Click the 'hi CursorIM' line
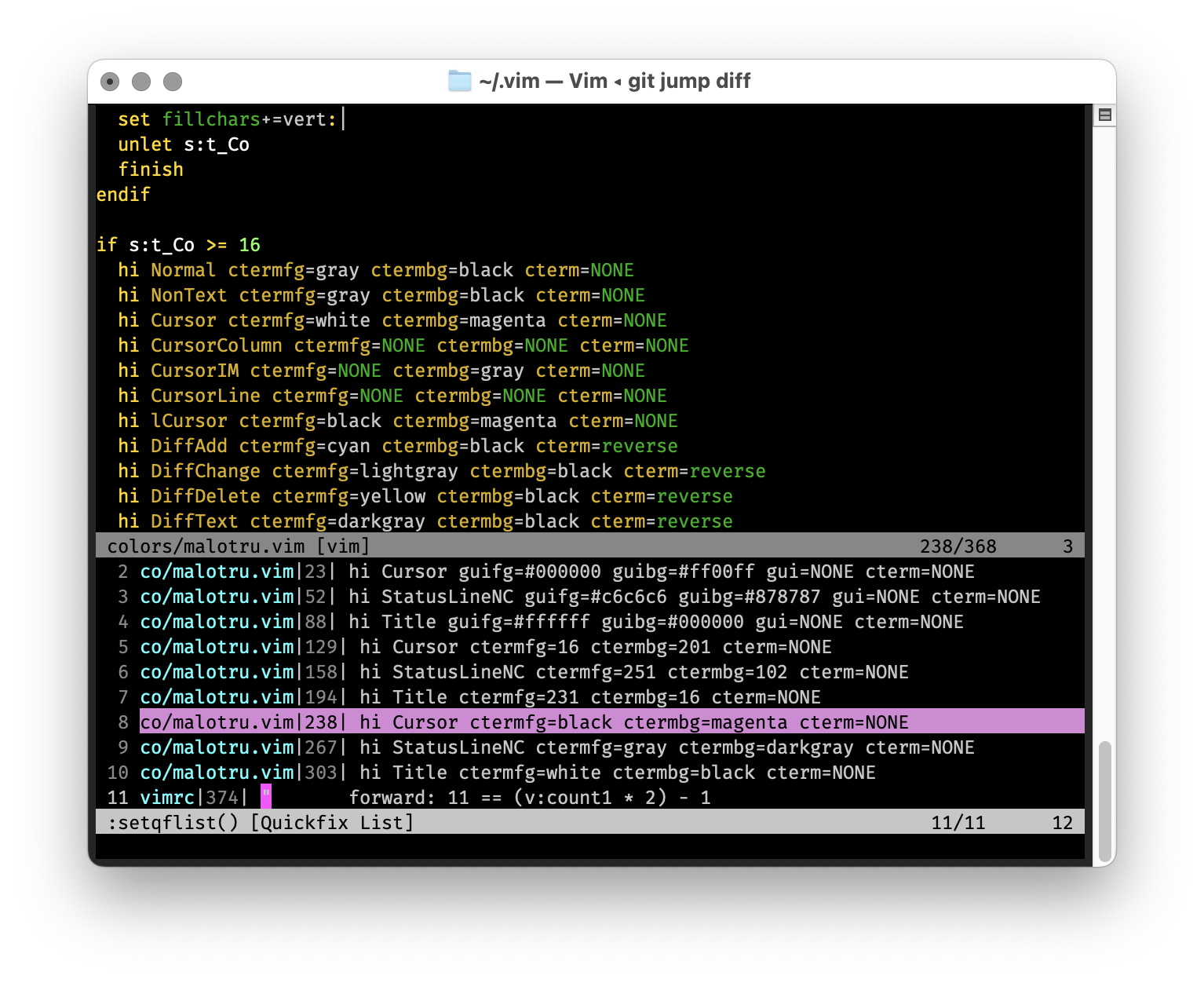Viewport: 1204px width, 983px height. 381,371
